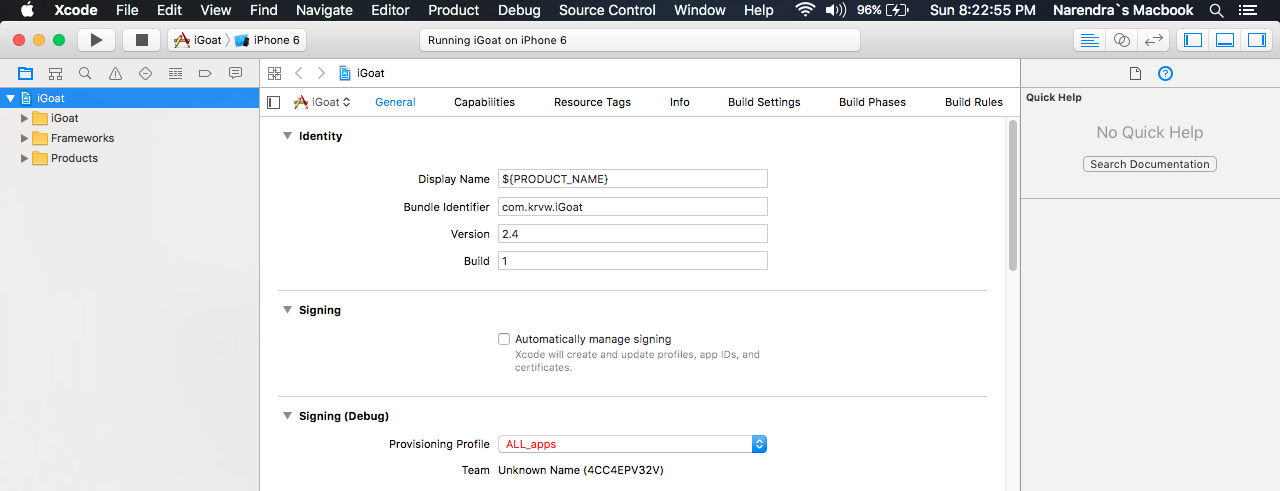The height and width of the screenshot is (491, 1280).
Task: Open the Source Control menu
Action: (607, 10)
